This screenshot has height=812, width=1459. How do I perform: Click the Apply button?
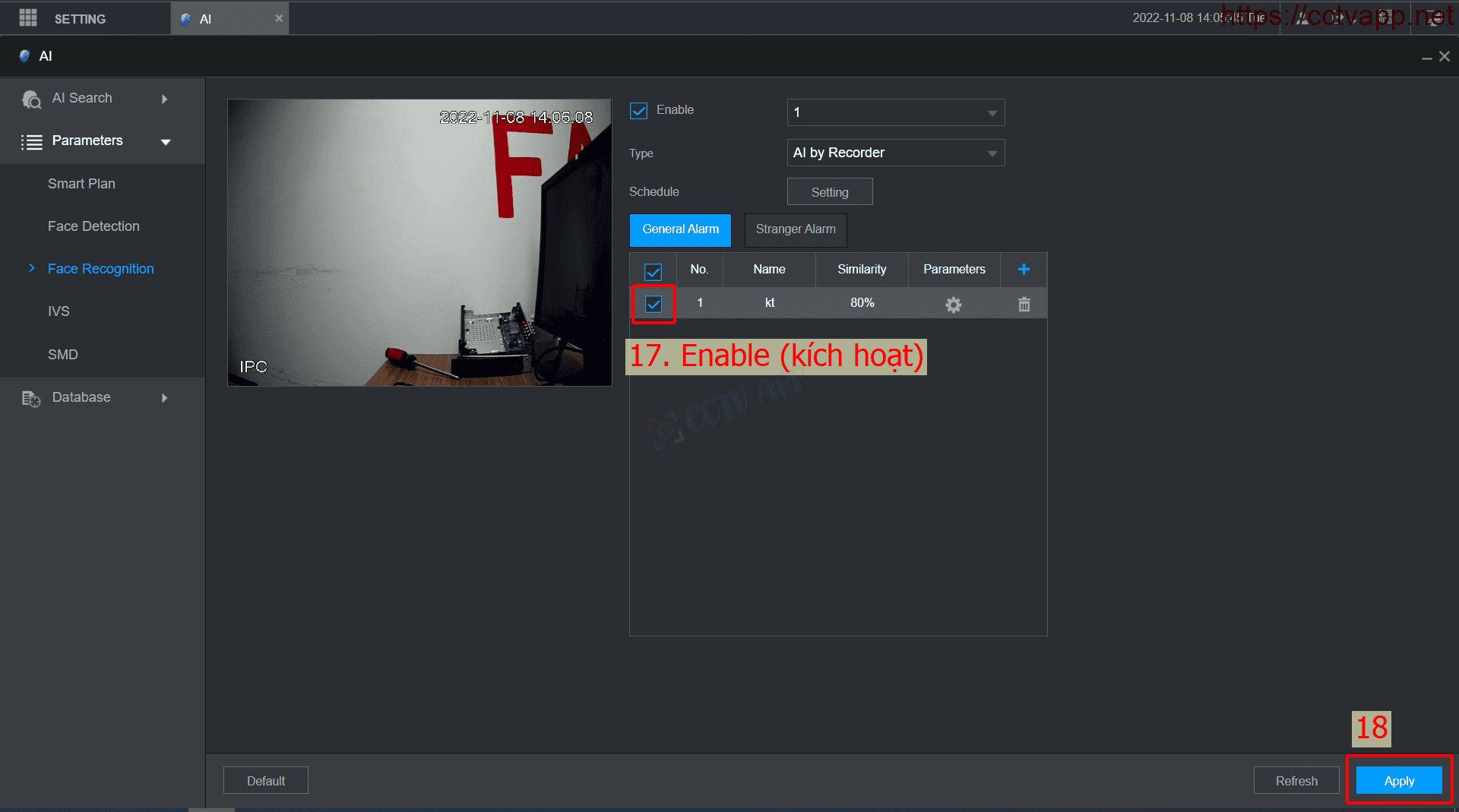[x=1398, y=781]
